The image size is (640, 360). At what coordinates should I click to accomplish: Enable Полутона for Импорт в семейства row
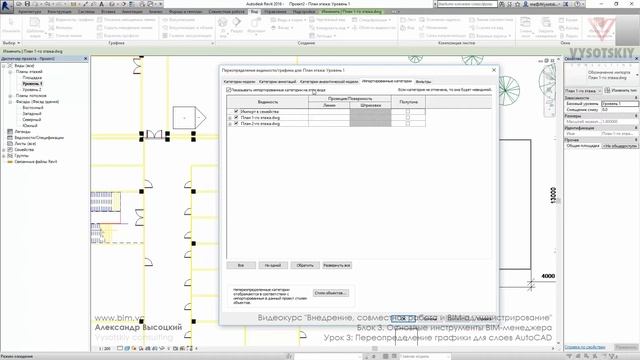[408, 111]
